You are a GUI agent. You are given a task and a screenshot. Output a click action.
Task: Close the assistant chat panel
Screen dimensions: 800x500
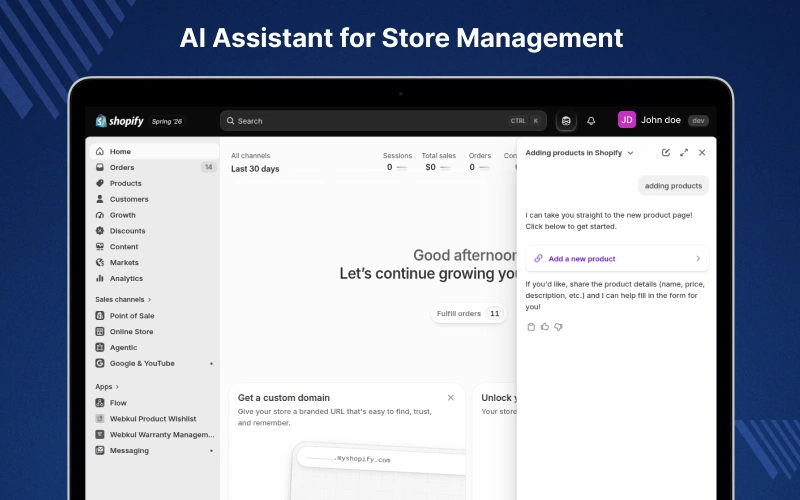(702, 153)
